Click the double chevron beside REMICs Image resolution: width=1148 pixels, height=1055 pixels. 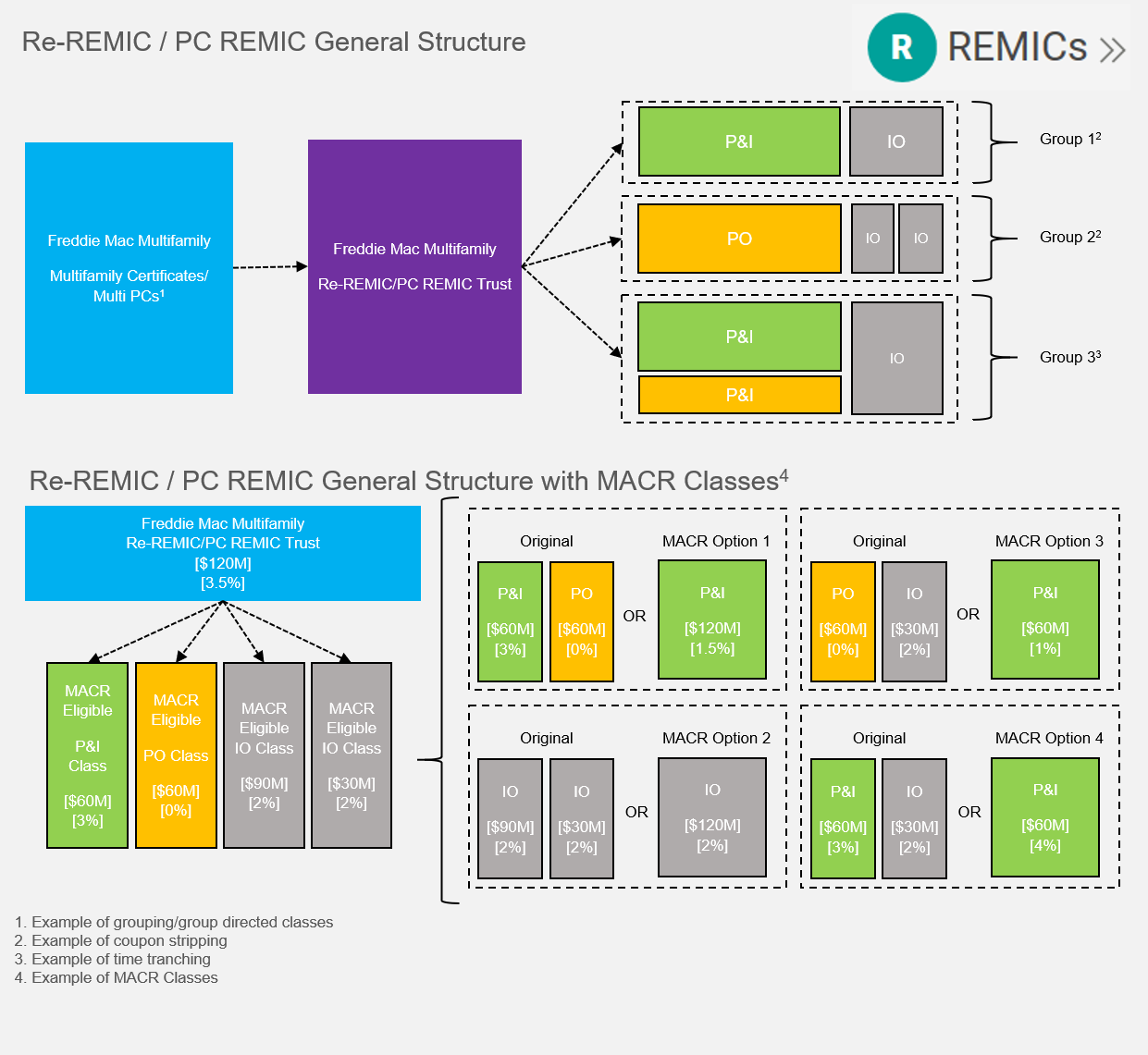coord(1112,49)
